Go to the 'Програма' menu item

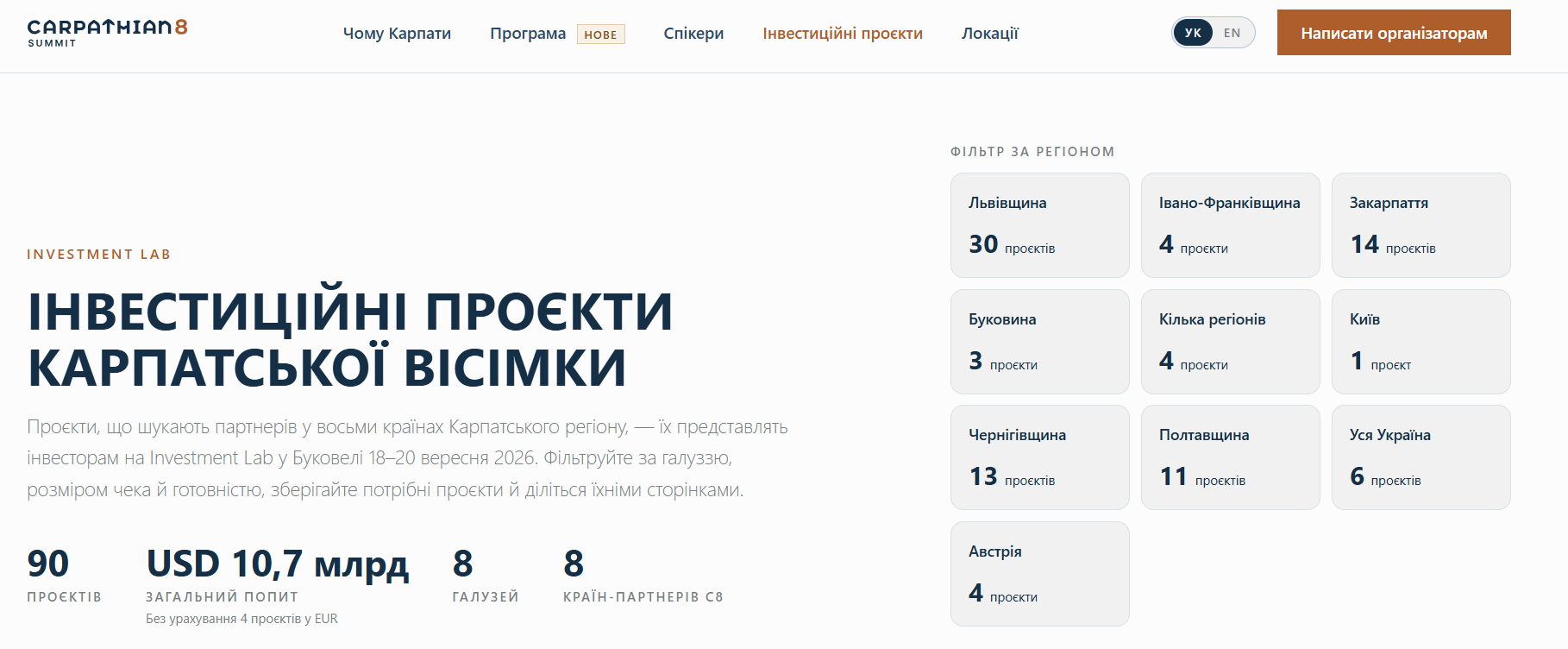coord(528,34)
